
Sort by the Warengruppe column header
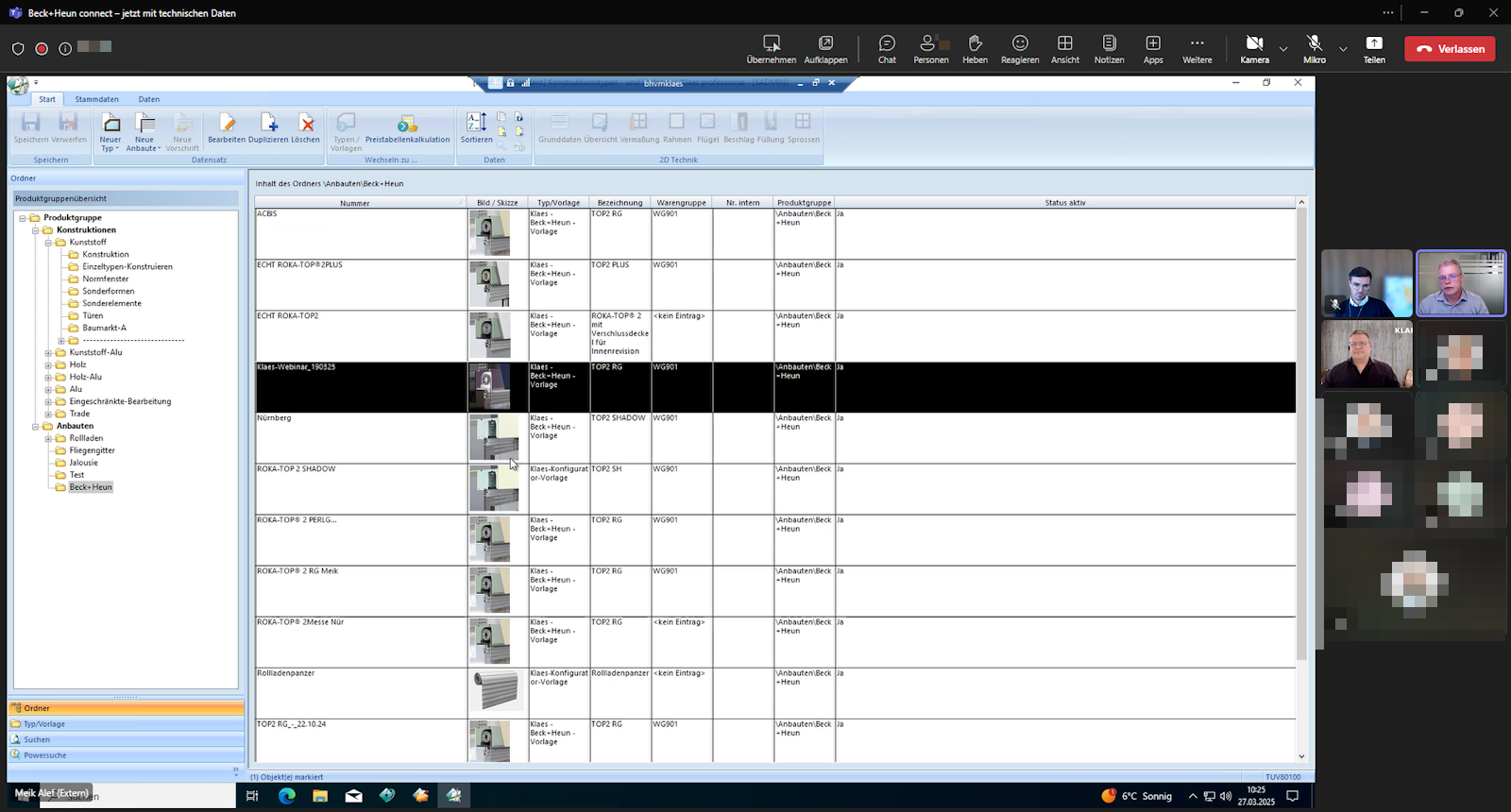coord(681,203)
